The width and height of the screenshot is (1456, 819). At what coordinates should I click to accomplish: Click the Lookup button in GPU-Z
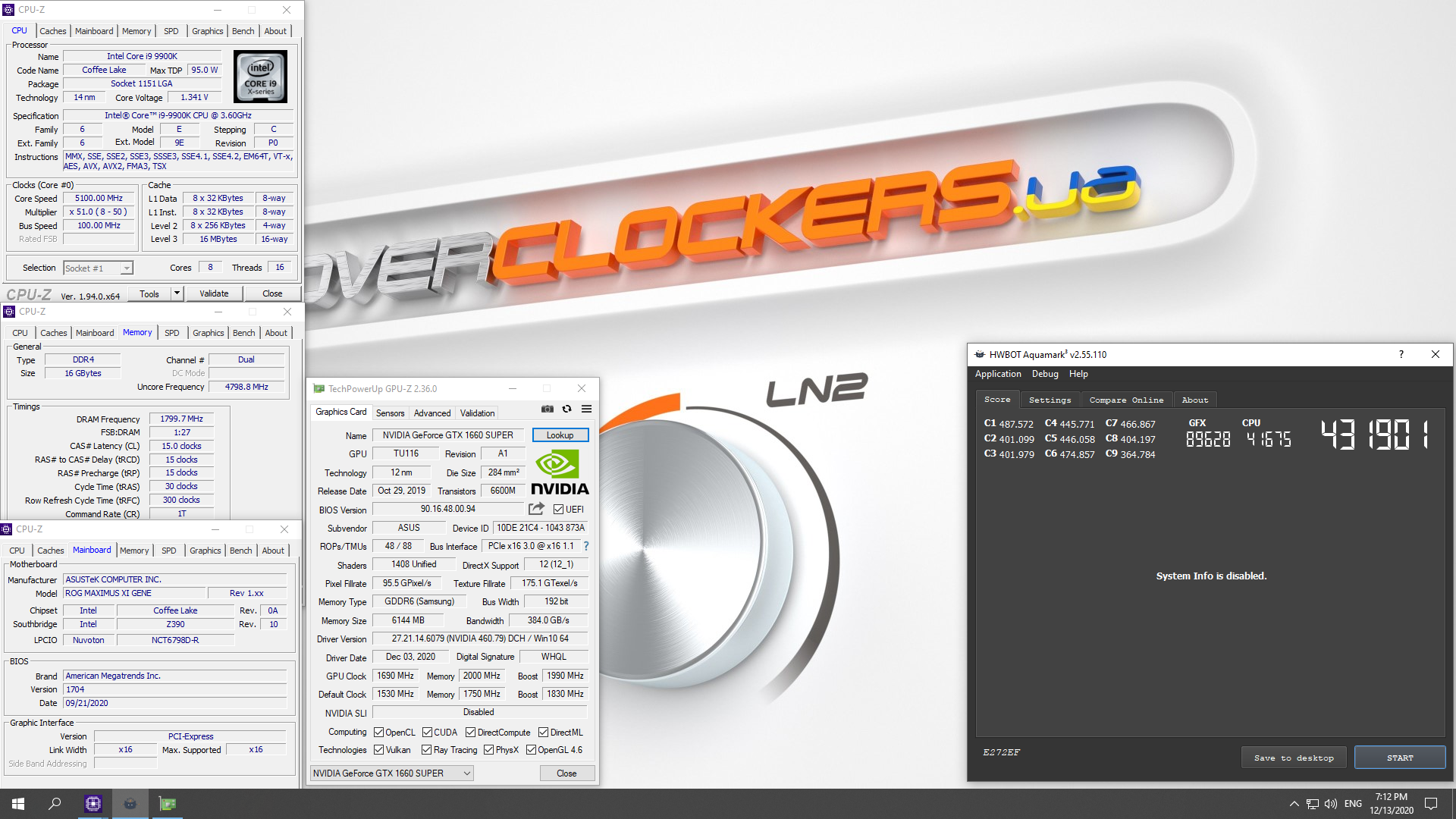coord(560,435)
